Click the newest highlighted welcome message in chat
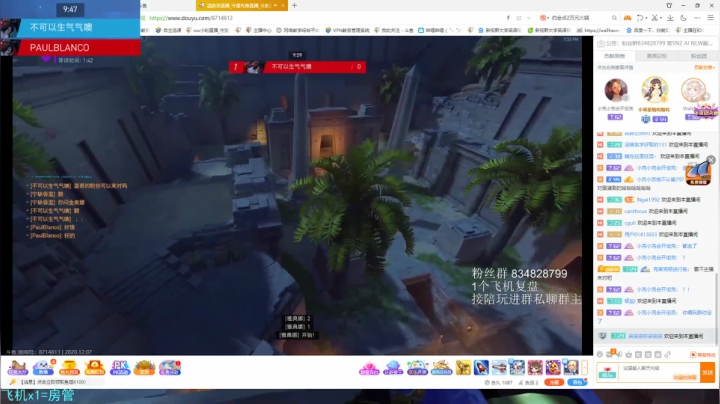The height and width of the screenshot is (404, 720). pos(655,336)
